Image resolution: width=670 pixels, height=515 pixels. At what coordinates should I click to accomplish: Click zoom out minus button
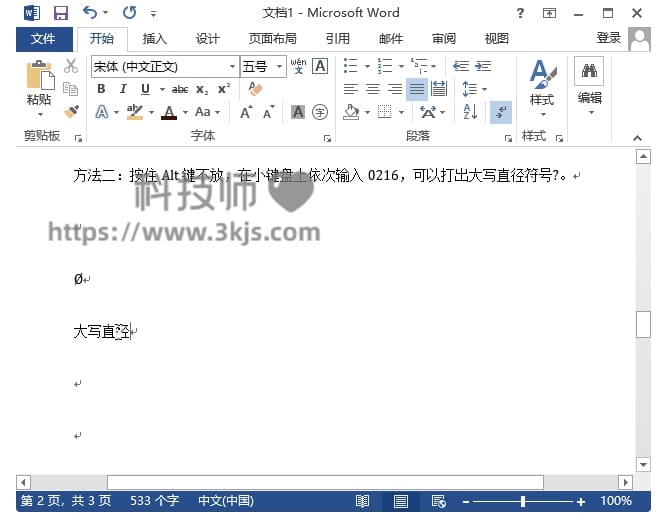[x=466, y=502]
